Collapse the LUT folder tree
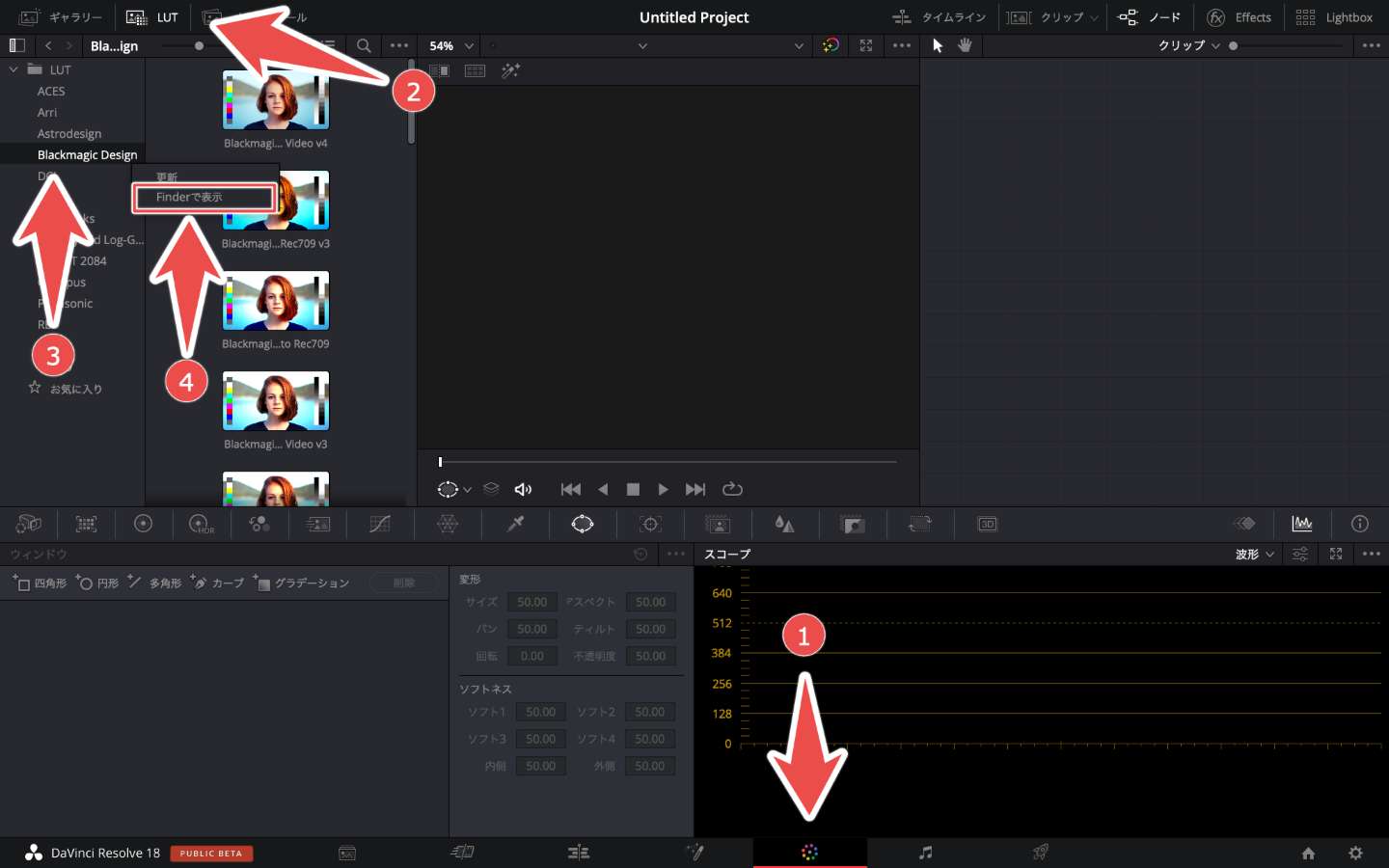1389x868 pixels. pos(14,69)
